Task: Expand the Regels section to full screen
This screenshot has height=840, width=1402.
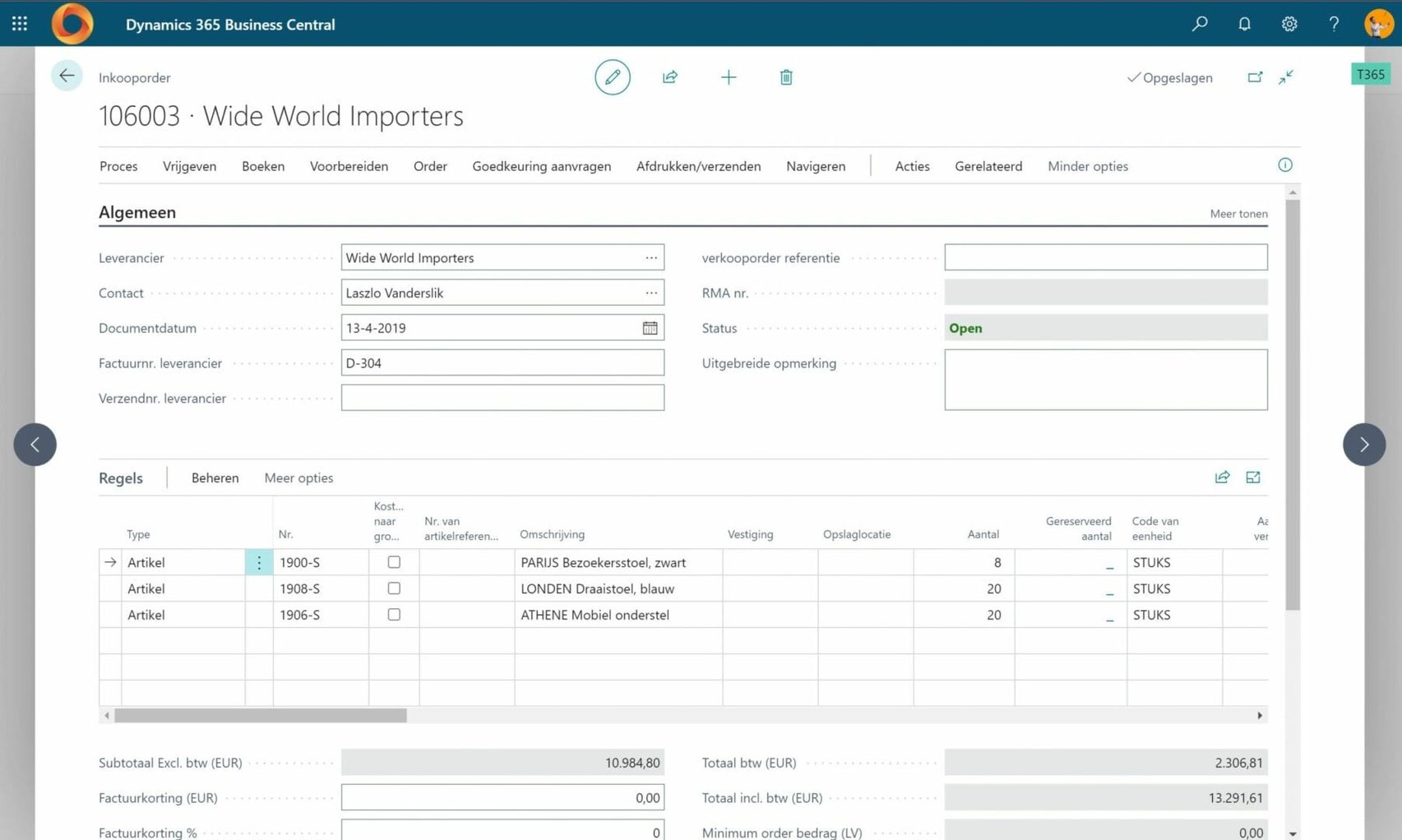Action: (x=1253, y=478)
